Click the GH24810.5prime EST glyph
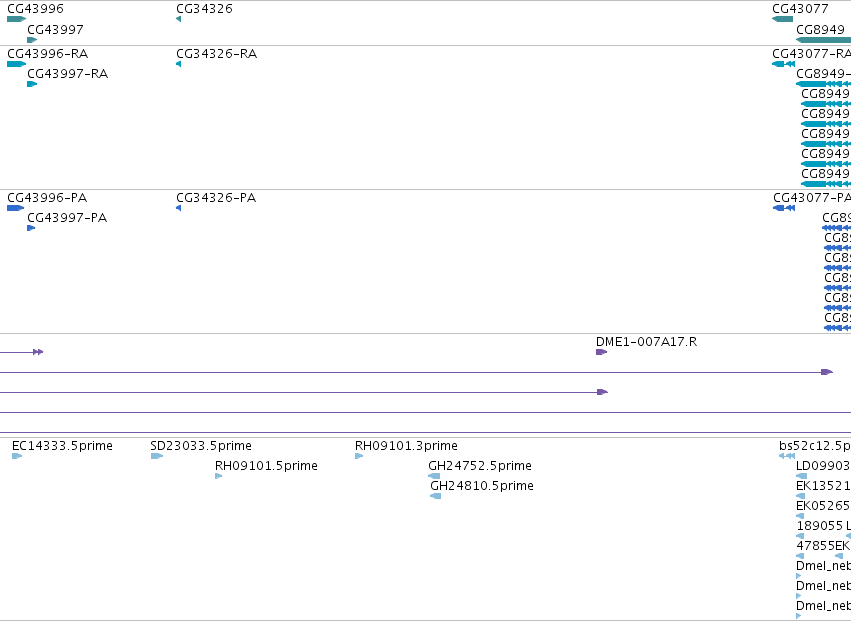851x621 pixels. point(435,496)
